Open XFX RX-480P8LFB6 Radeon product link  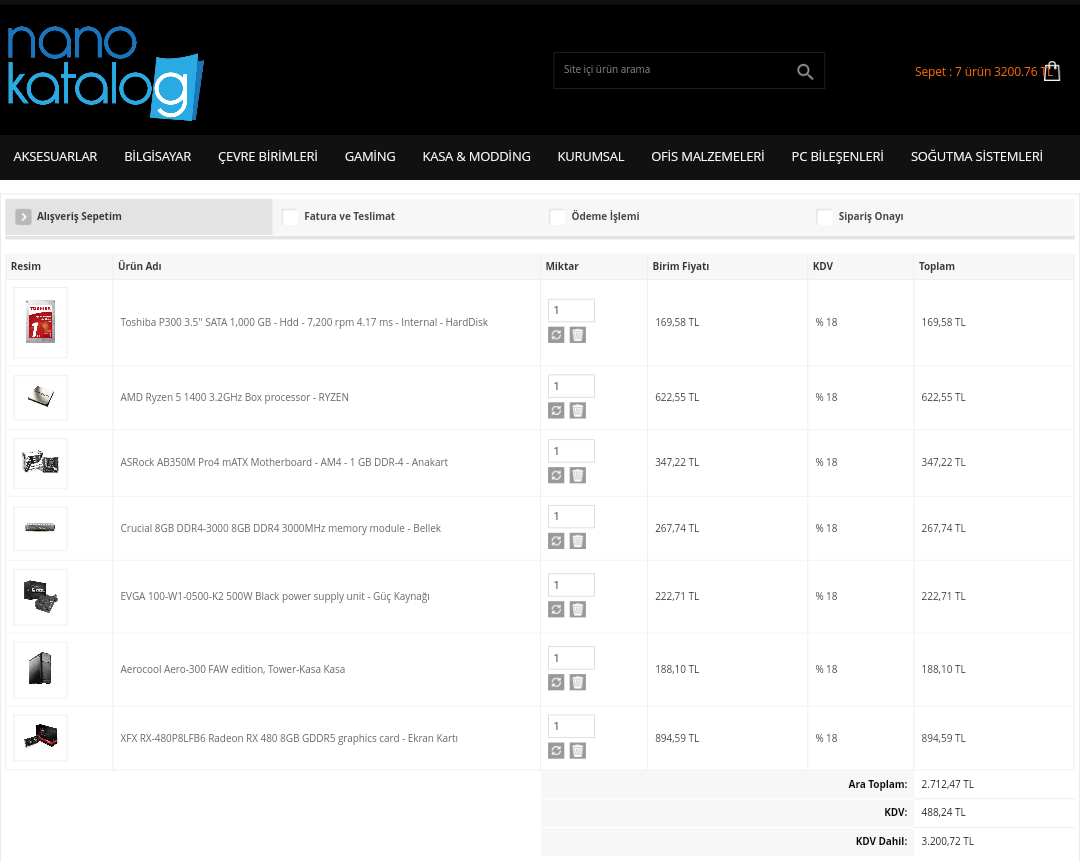289,739
